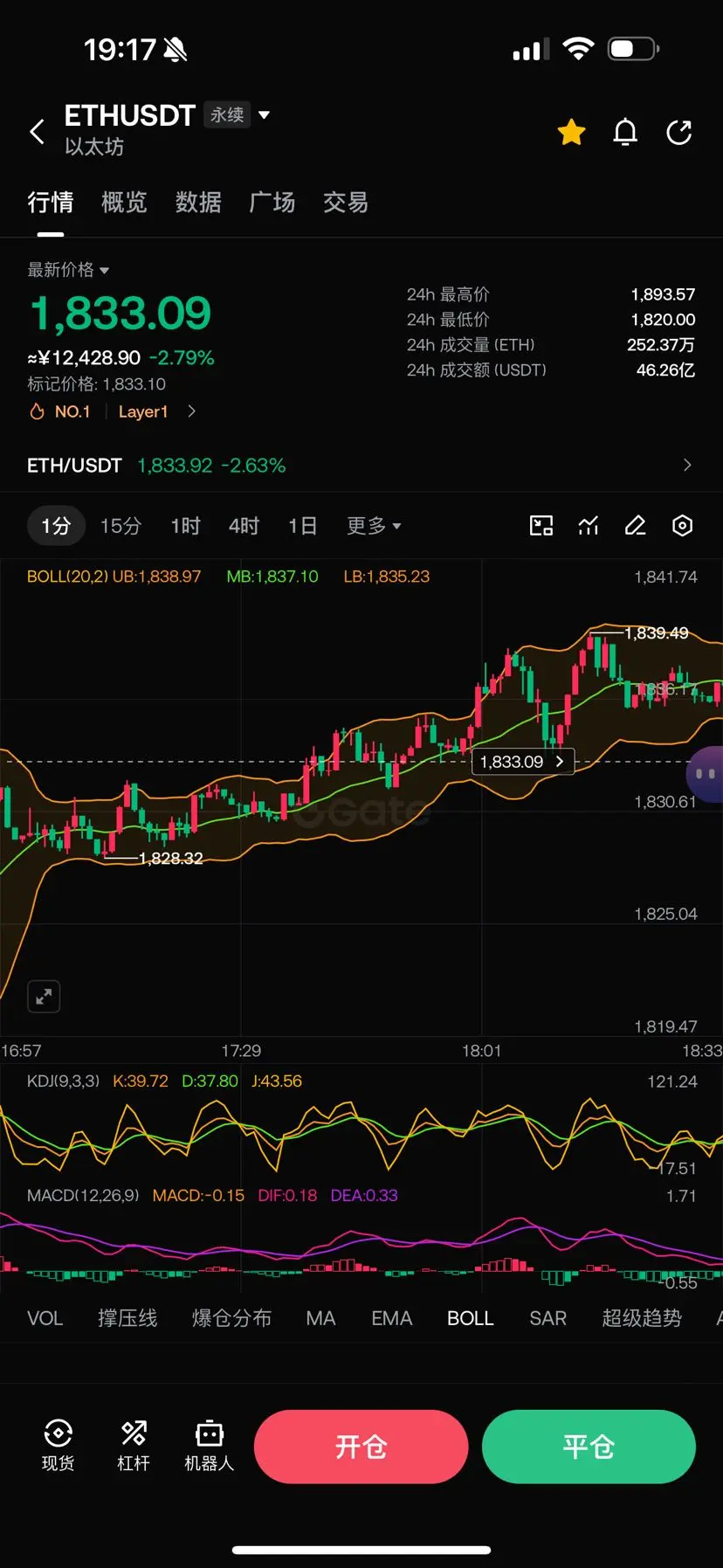This screenshot has height=1568, width=723.
Task: Toggle the yellow favorite star
Action: 572,132
